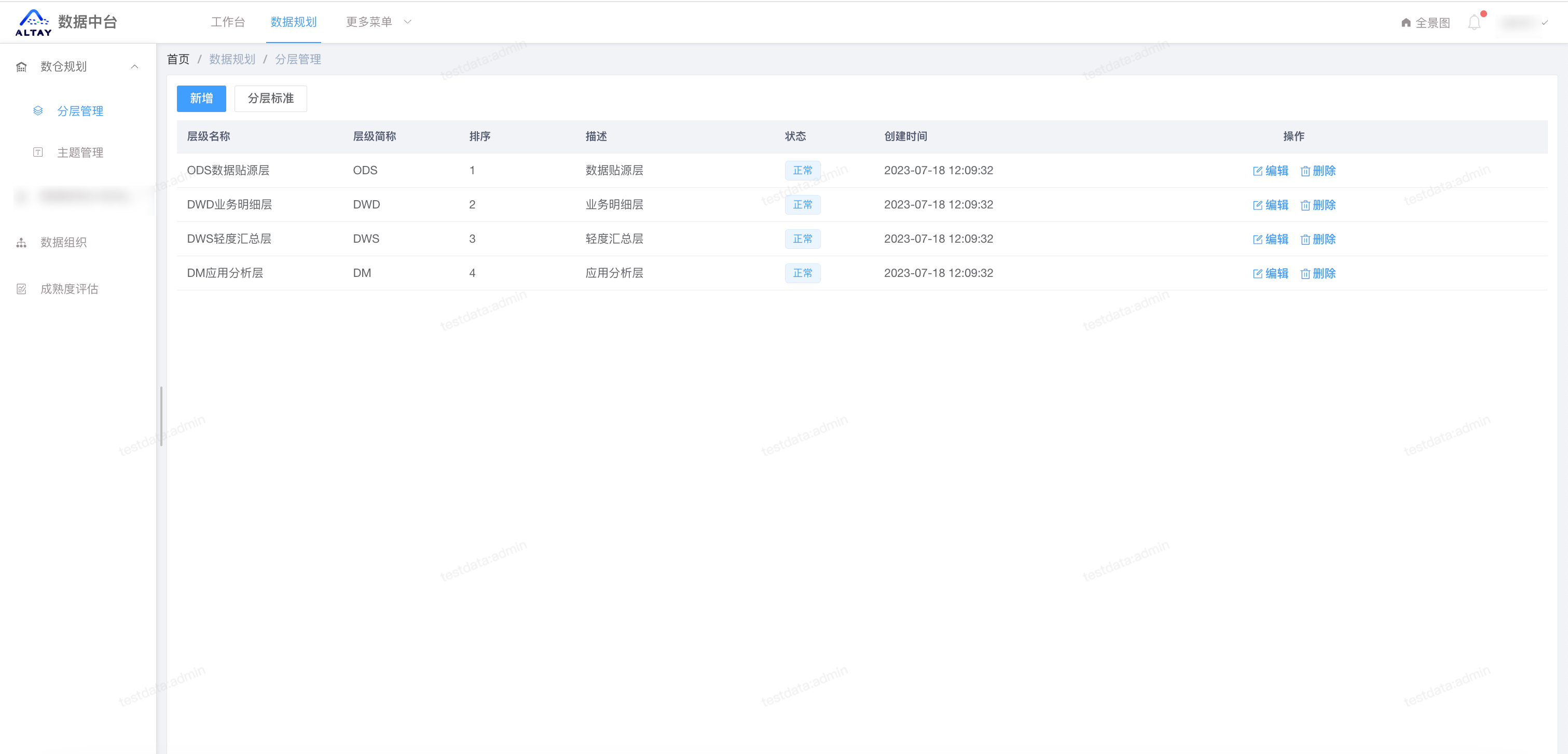The image size is (1568, 754).
Task: Switch to the 工作台 top tab
Action: tap(228, 22)
